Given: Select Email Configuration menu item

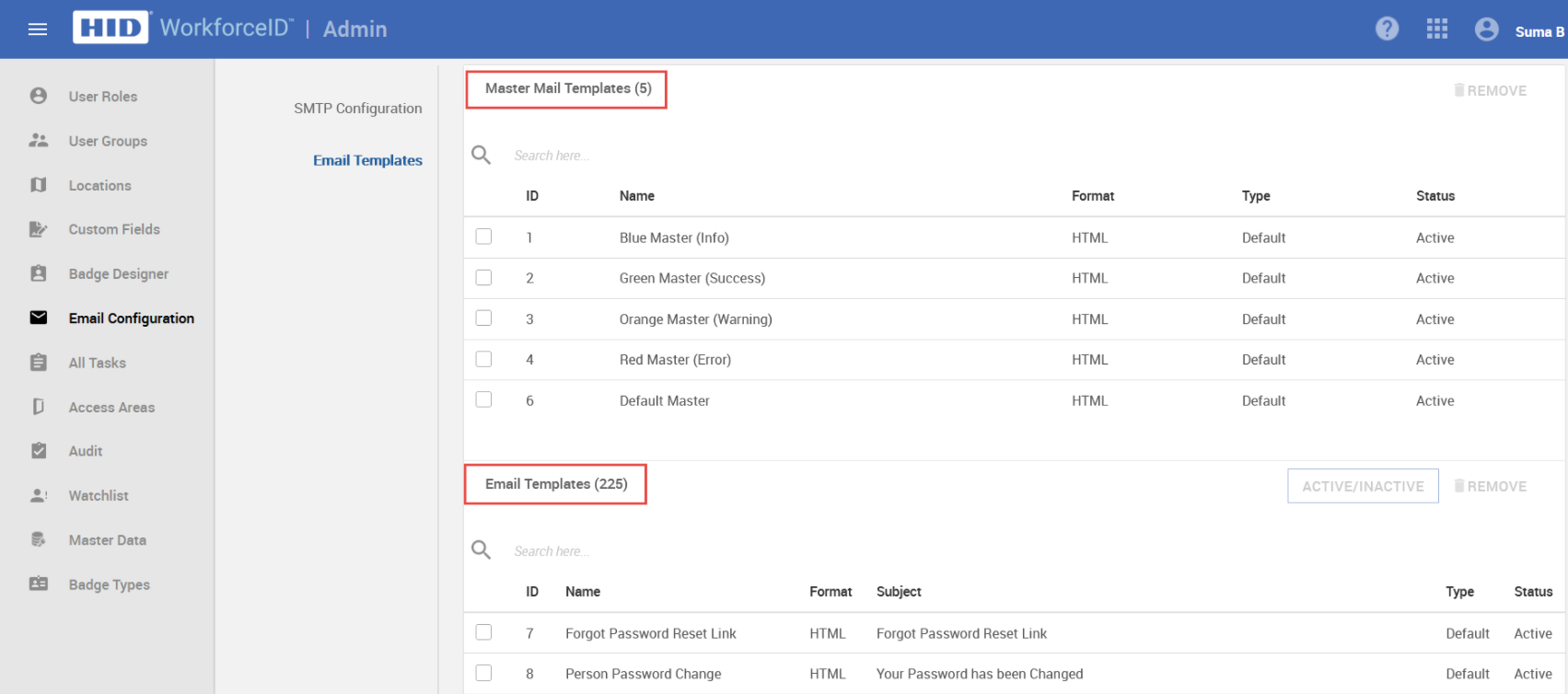Looking at the screenshot, I should click(x=132, y=318).
